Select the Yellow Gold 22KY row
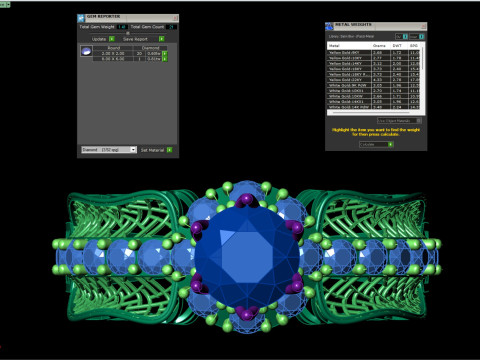The width and height of the screenshot is (480, 360). (x=374, y=80)
